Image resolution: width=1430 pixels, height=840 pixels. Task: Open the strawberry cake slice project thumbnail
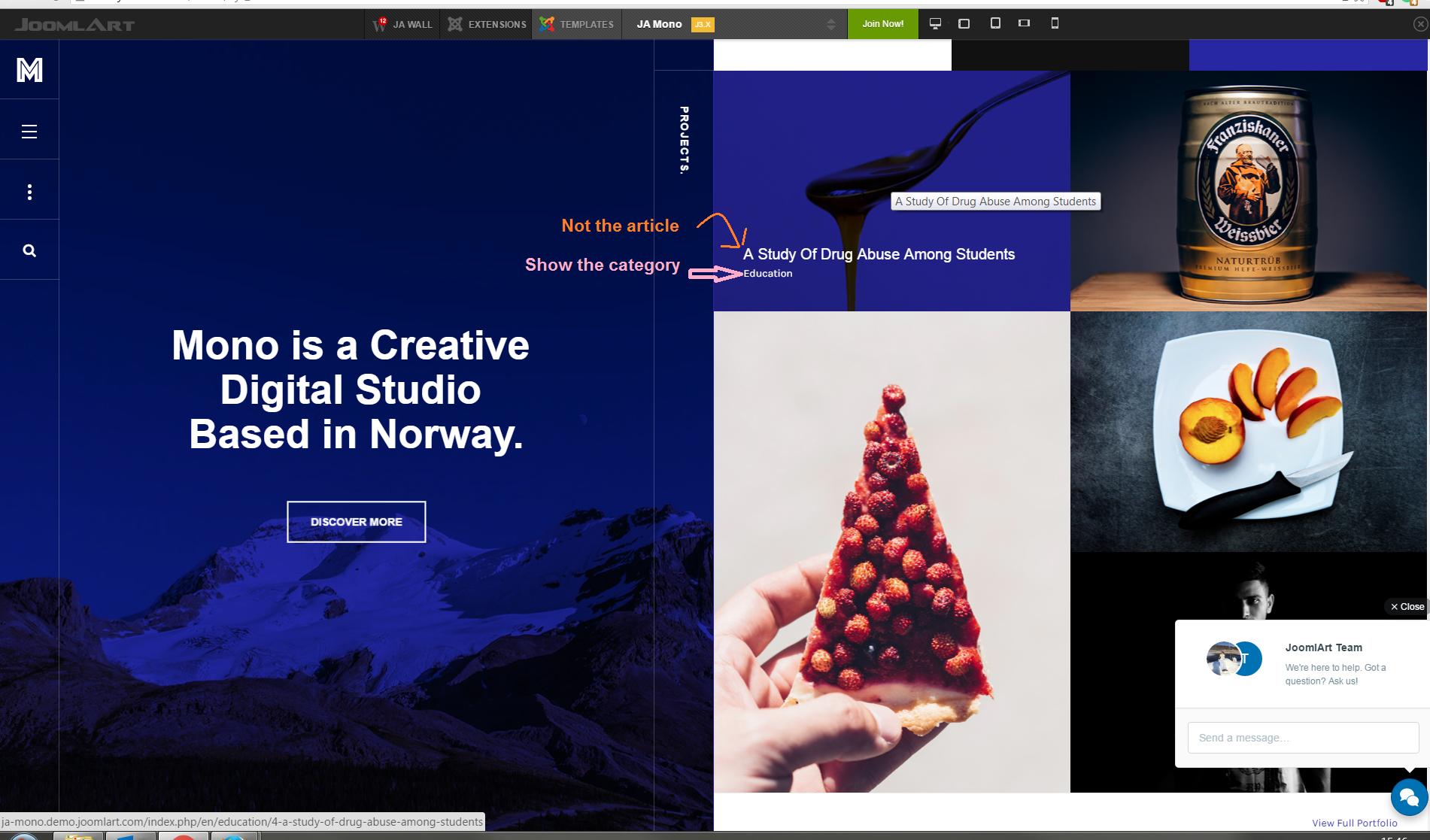(892, 552)
